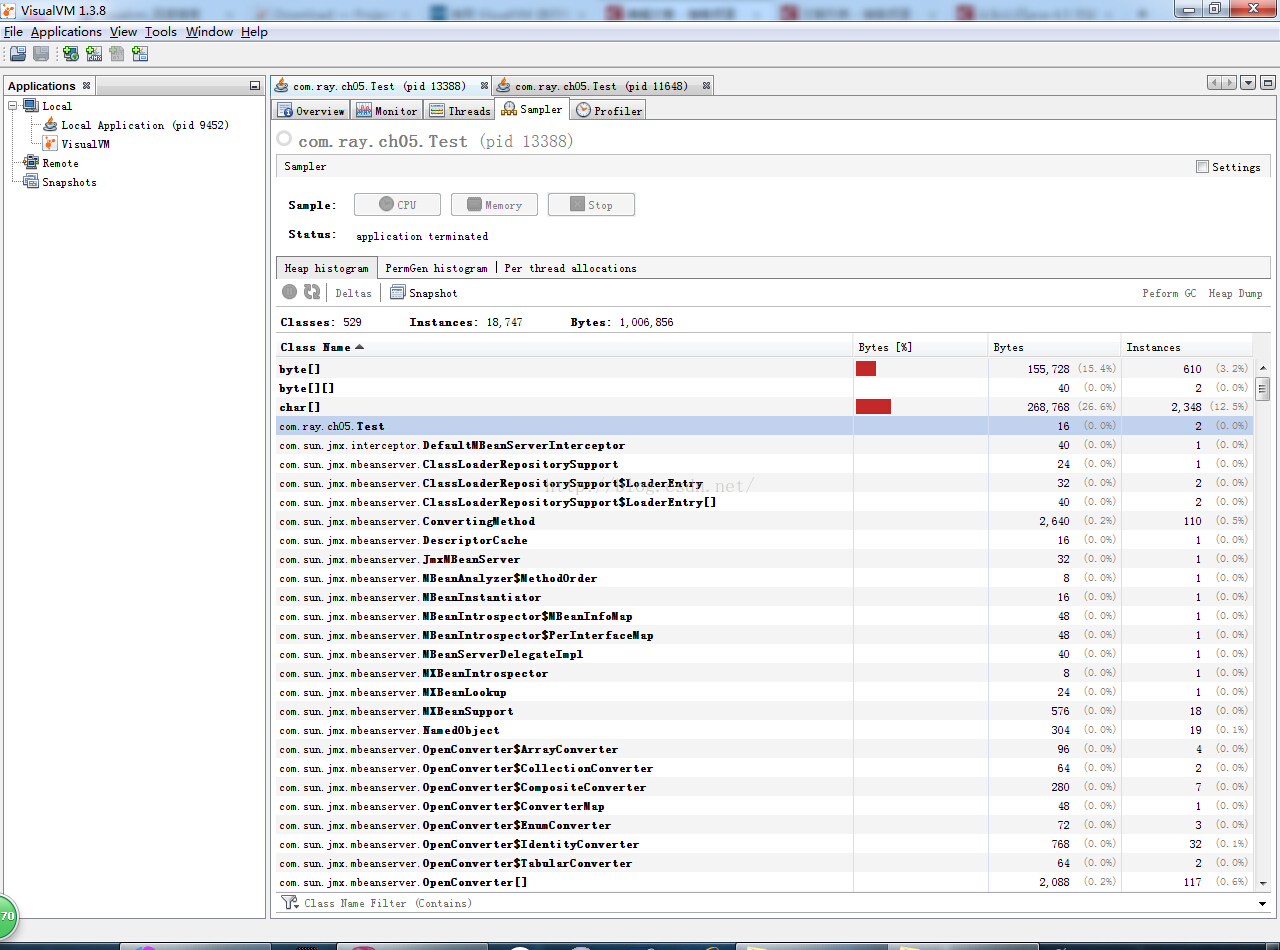Open the View menu
1280x950 pixels.
(124, 32)
